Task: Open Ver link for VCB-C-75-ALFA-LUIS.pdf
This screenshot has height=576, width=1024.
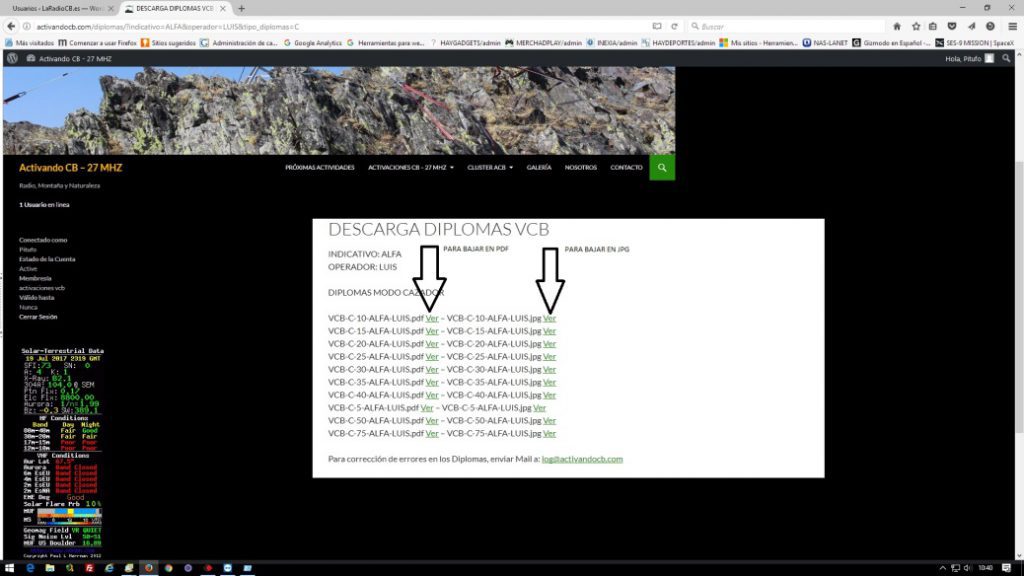Action: click(x=432, y=434)
